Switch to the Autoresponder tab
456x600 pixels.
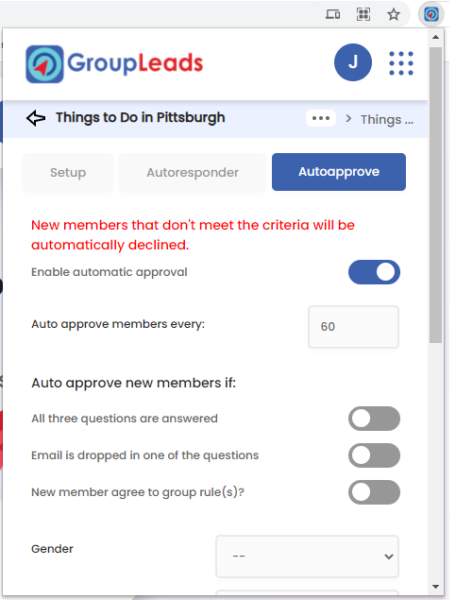(192, 172)
